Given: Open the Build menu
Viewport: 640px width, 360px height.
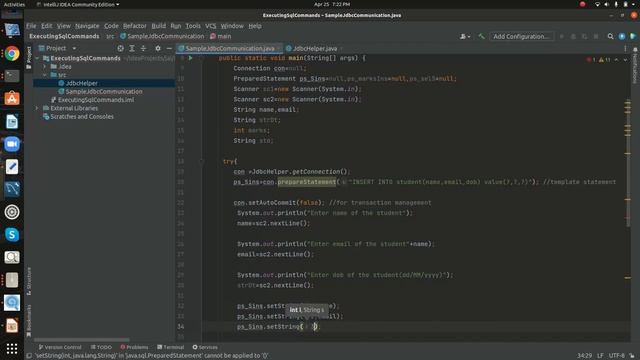Looking at the screenshot, I should tap(158, 26).
